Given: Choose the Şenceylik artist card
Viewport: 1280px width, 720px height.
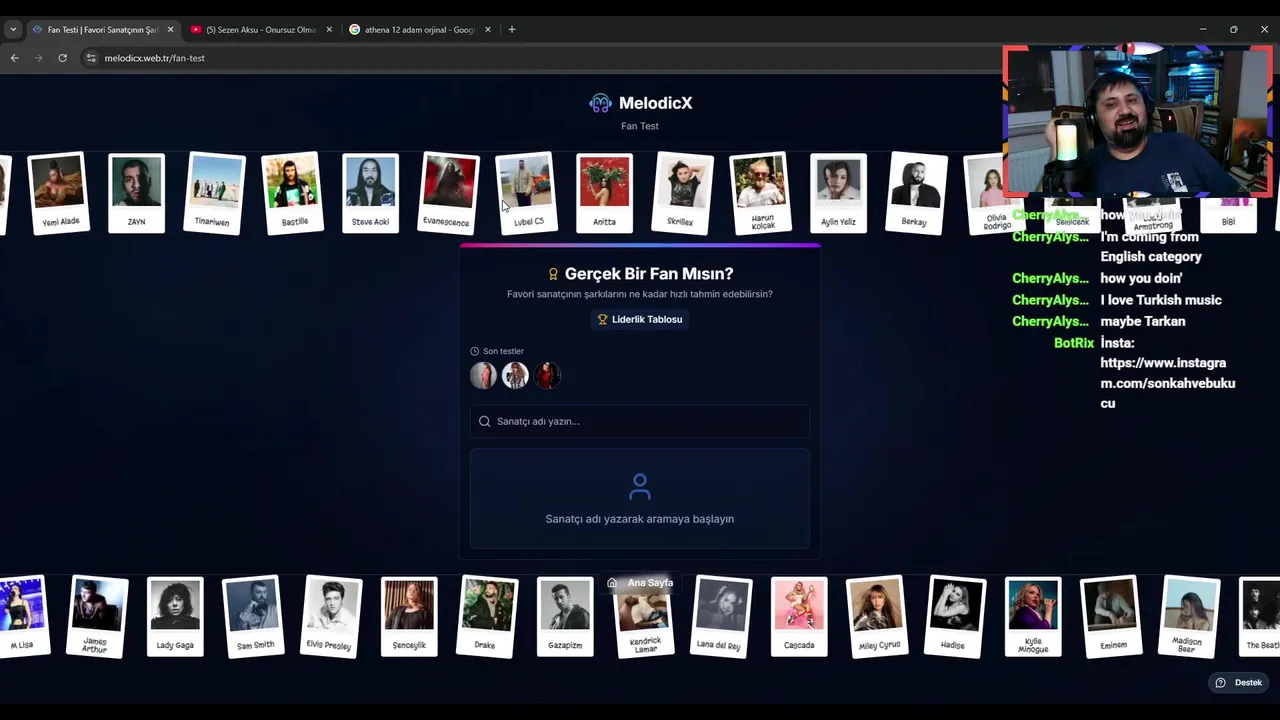Looking at the screenshot, I should coord(409,617).
